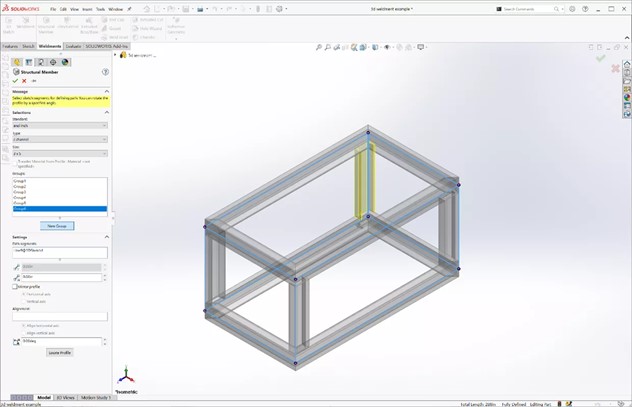
Task: Open the Standard dropdown
Action: point(60,126)
